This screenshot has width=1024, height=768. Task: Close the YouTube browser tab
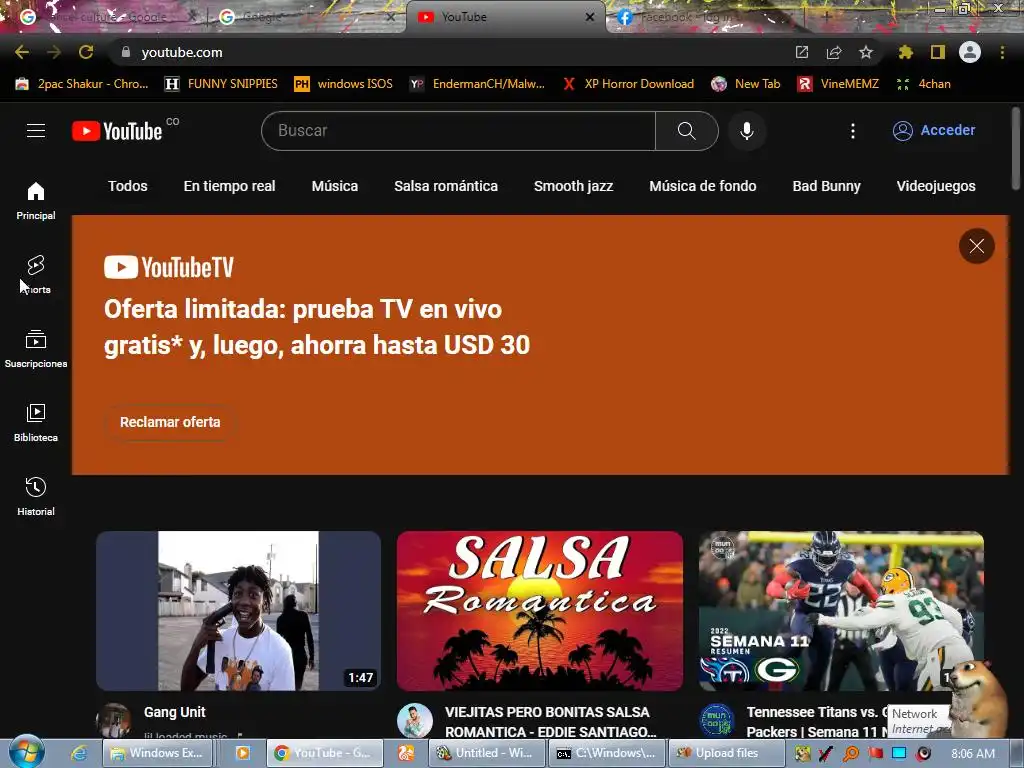click(x=590, y=18)
